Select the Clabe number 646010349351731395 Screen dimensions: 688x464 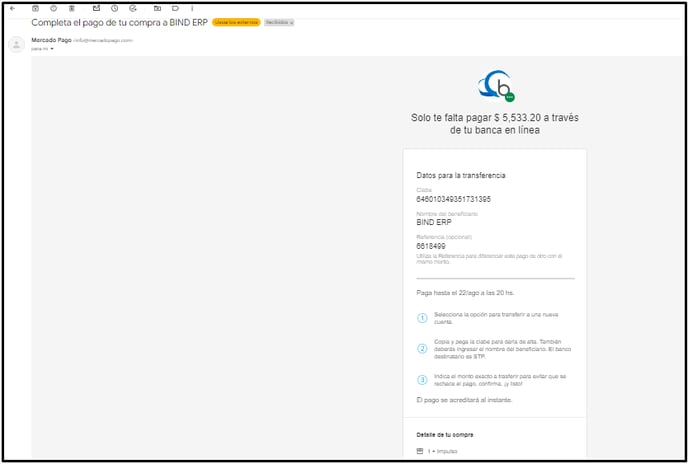click(x=453, y=199)
